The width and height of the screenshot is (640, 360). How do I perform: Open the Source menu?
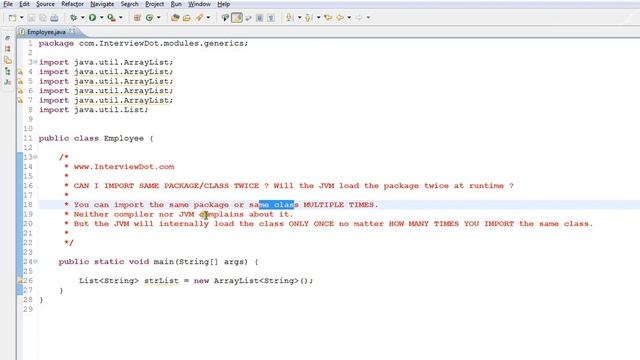(x=45, y=4)
